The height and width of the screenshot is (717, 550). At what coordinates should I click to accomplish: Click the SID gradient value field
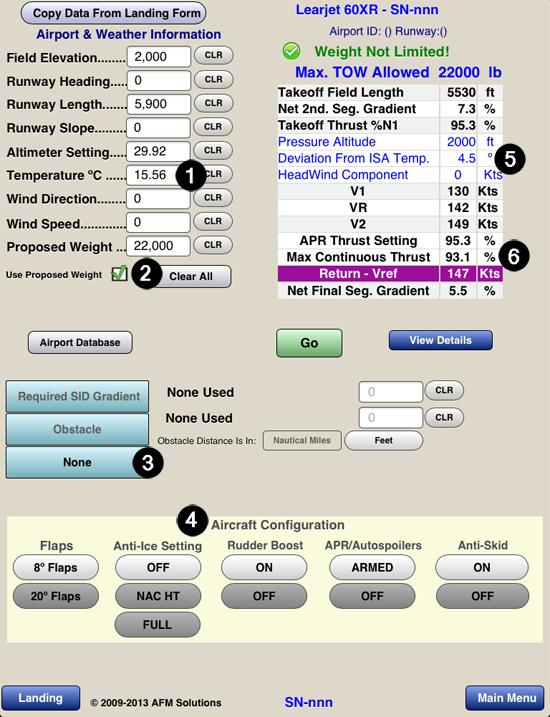coord(391,392)
